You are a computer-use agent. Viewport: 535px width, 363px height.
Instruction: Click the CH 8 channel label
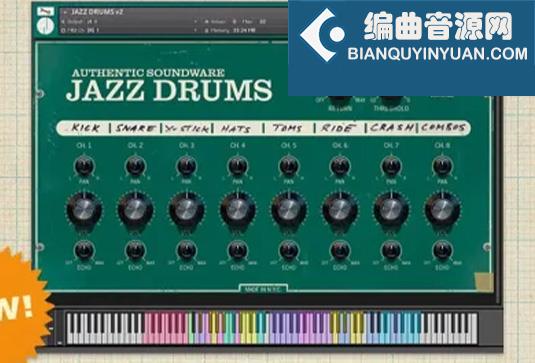click(x=442, y=146)
